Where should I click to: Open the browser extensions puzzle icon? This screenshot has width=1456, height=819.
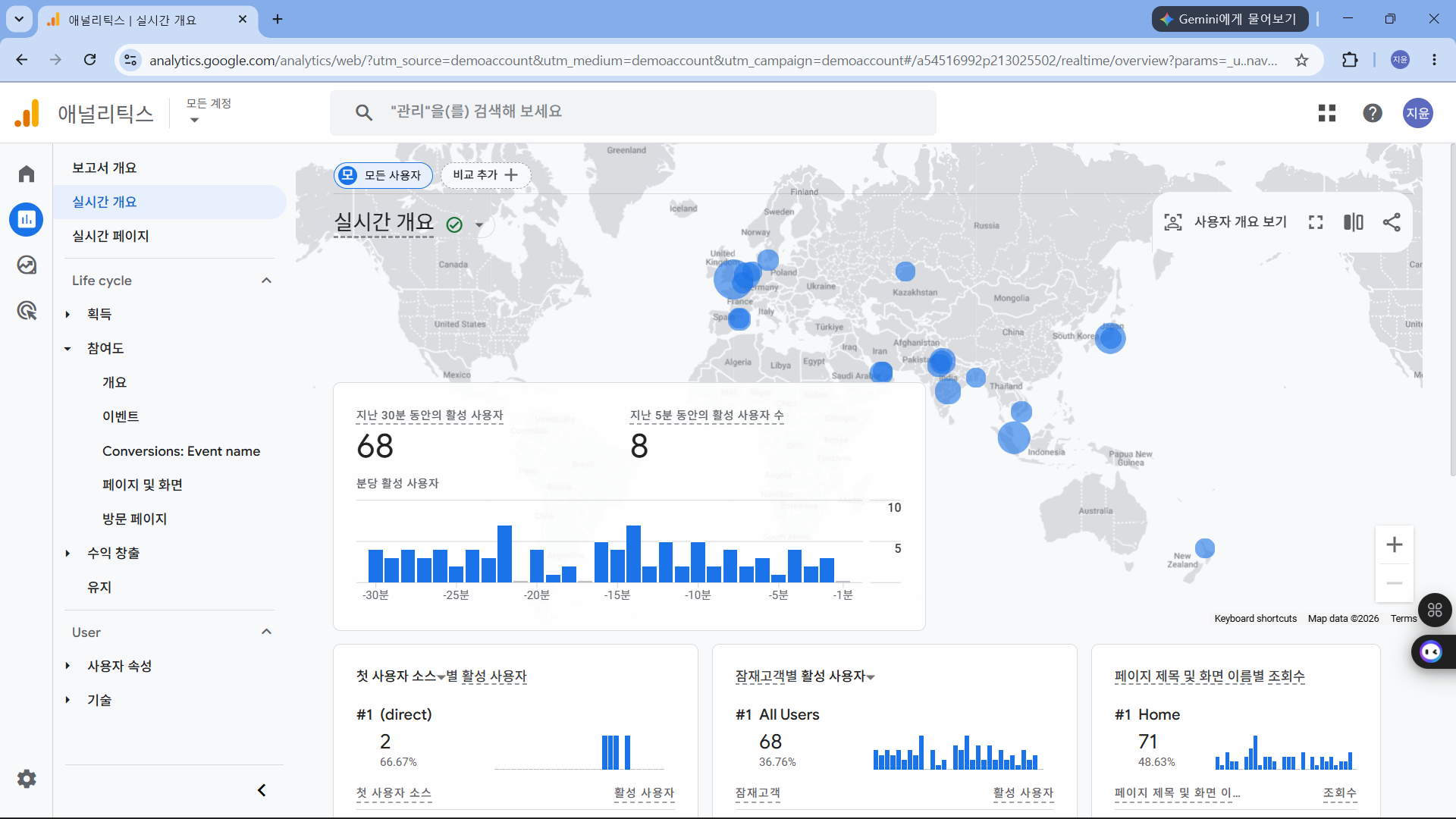pyautogui.click(x=1350, y=60)
